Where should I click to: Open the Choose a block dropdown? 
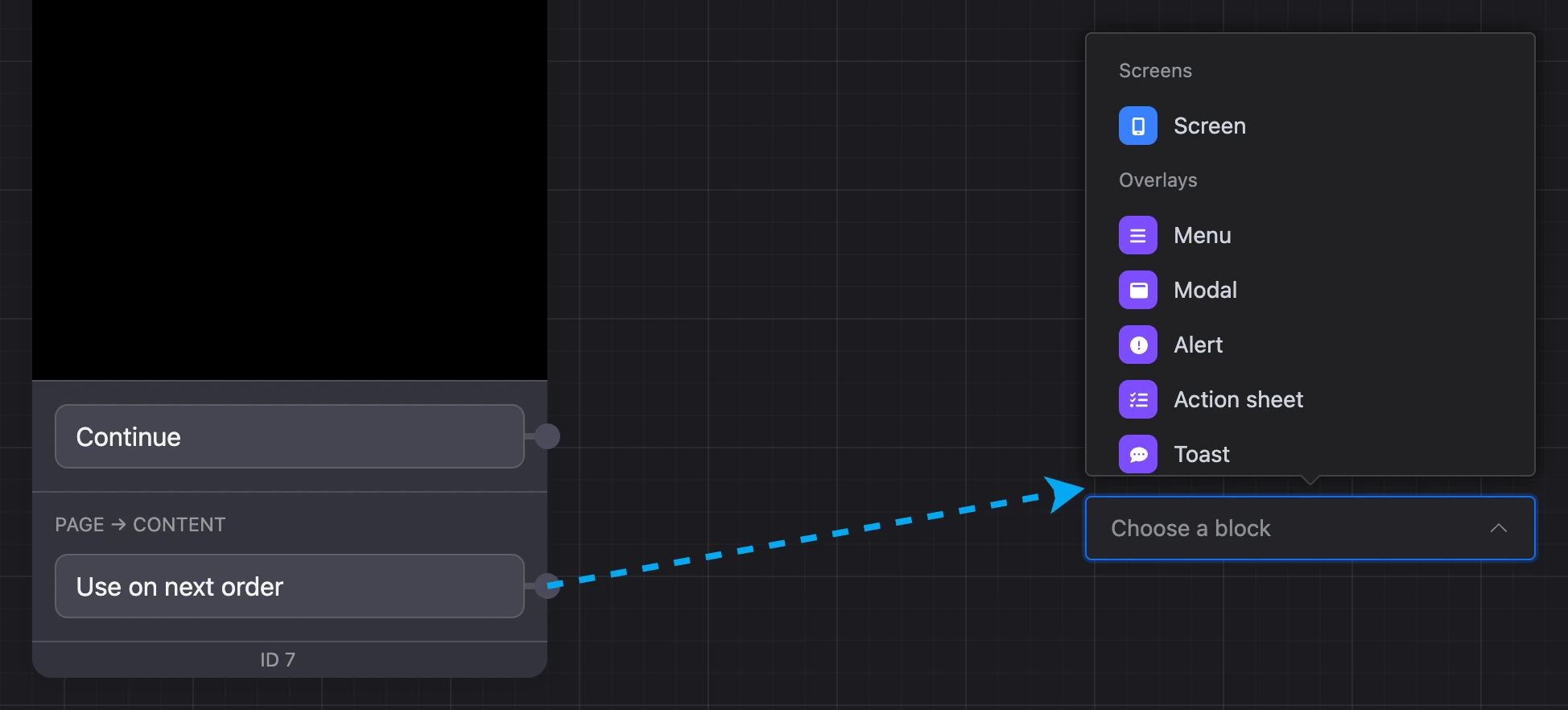tap(1310, 528)
